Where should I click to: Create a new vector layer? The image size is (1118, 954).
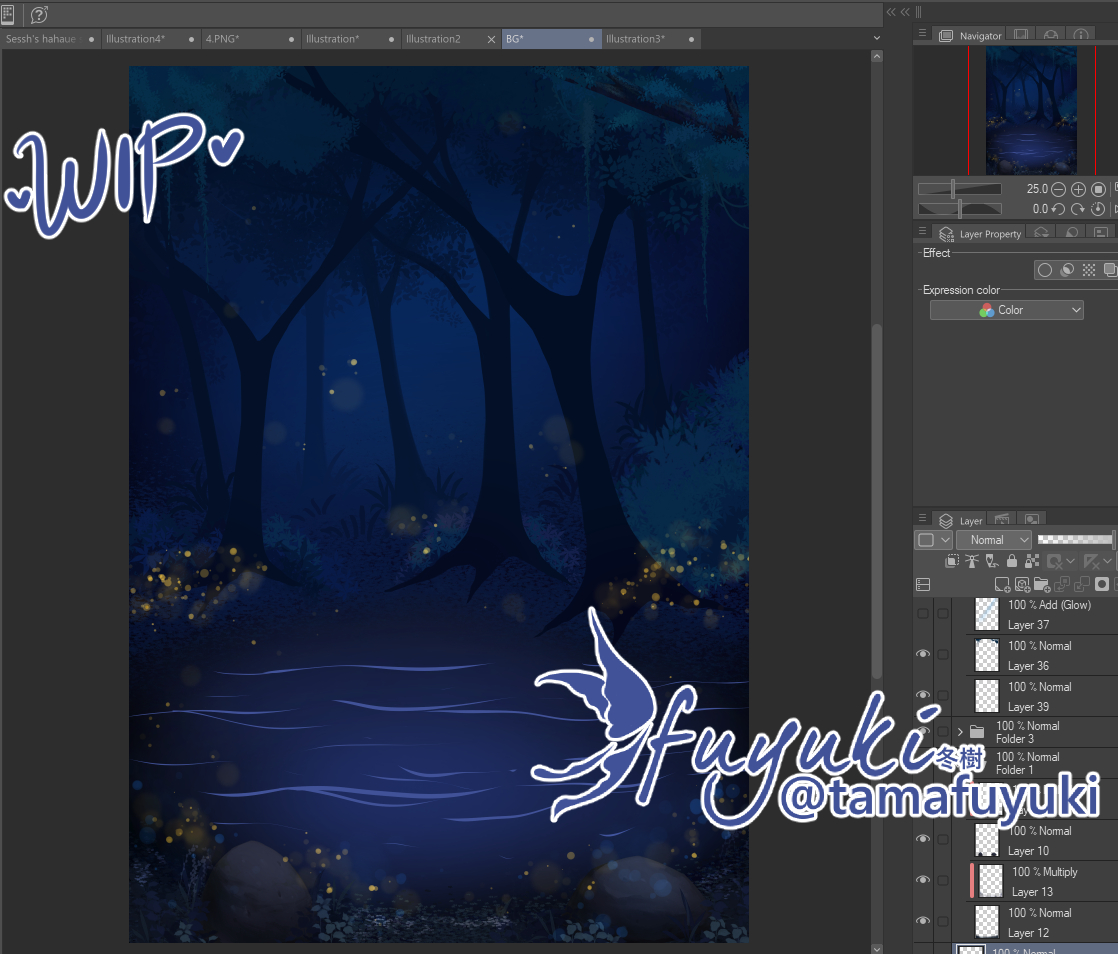pyautogui.click(x=1022, y=585)
